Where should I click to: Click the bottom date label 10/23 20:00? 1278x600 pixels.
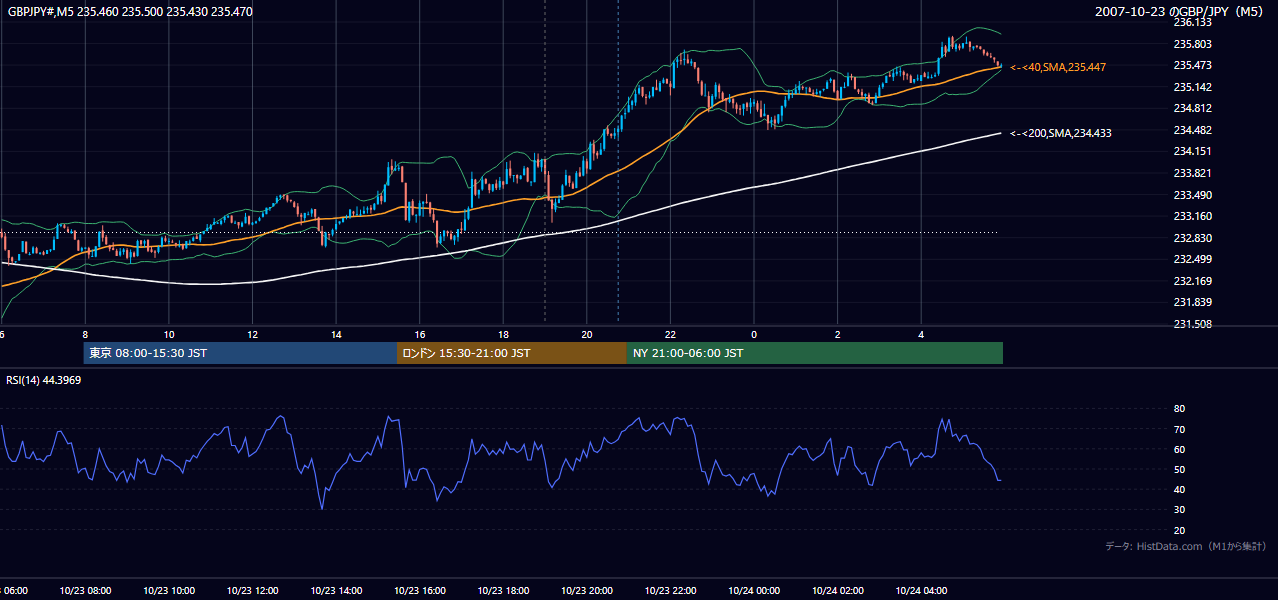click(x=586, y=591)
